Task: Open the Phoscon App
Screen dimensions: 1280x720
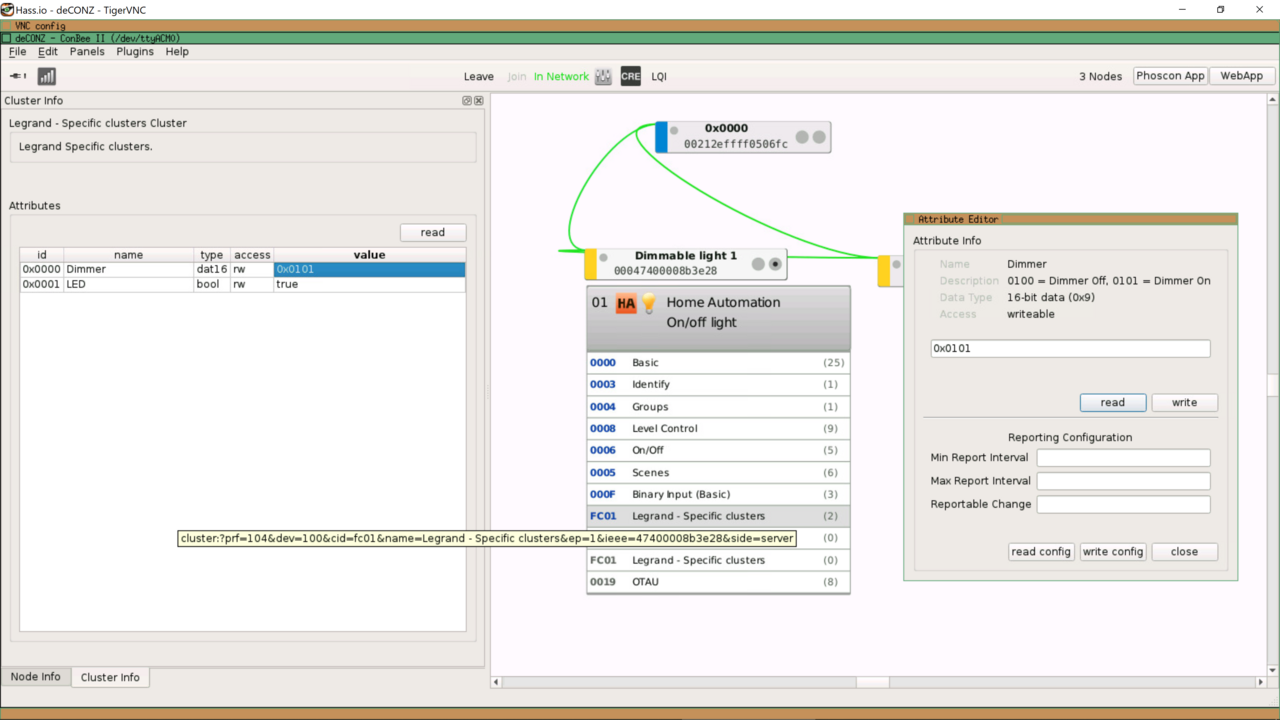Action: [x=1170, y=76]
